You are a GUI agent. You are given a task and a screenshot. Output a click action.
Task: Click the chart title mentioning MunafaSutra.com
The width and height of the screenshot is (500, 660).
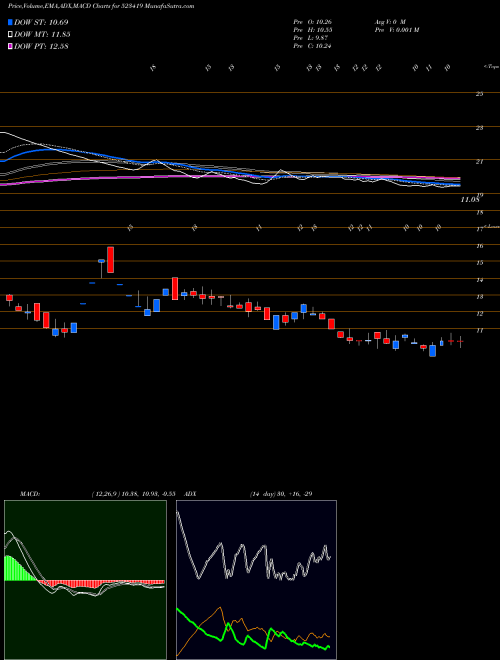[x=101, y=6]
